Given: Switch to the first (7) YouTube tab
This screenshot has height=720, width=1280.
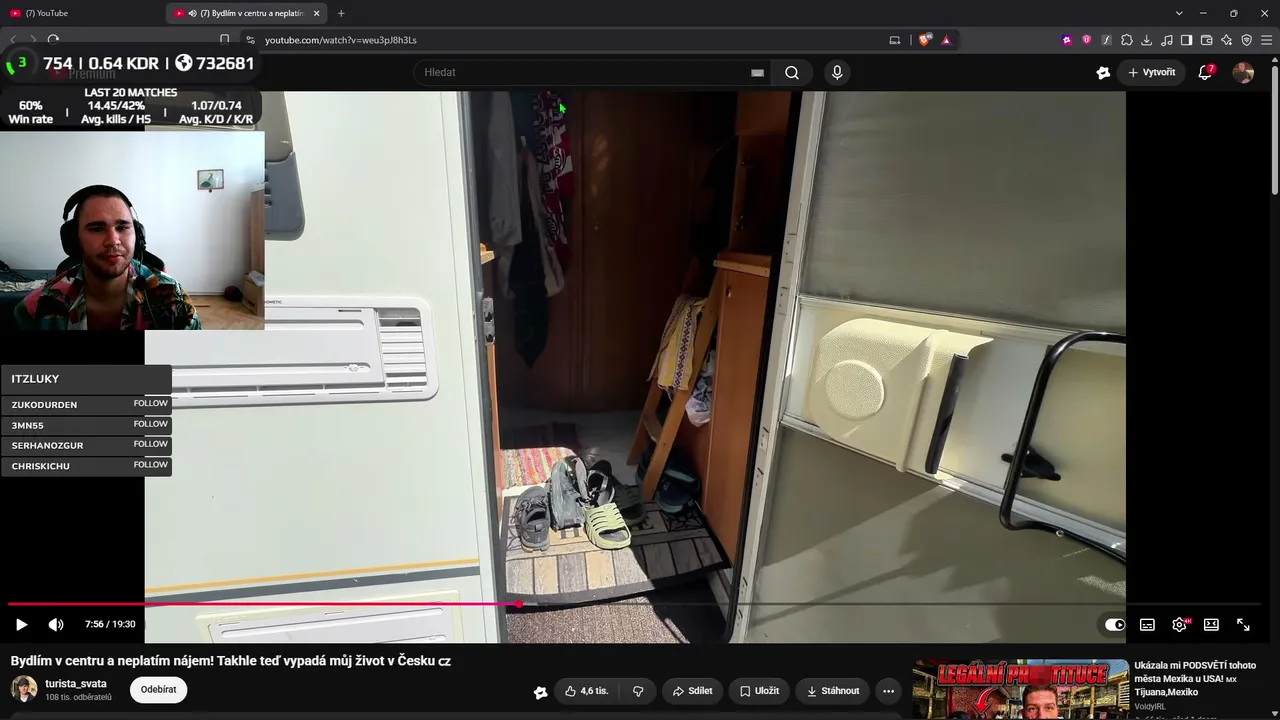Looking at the screenshot, I should pos(83,13).
